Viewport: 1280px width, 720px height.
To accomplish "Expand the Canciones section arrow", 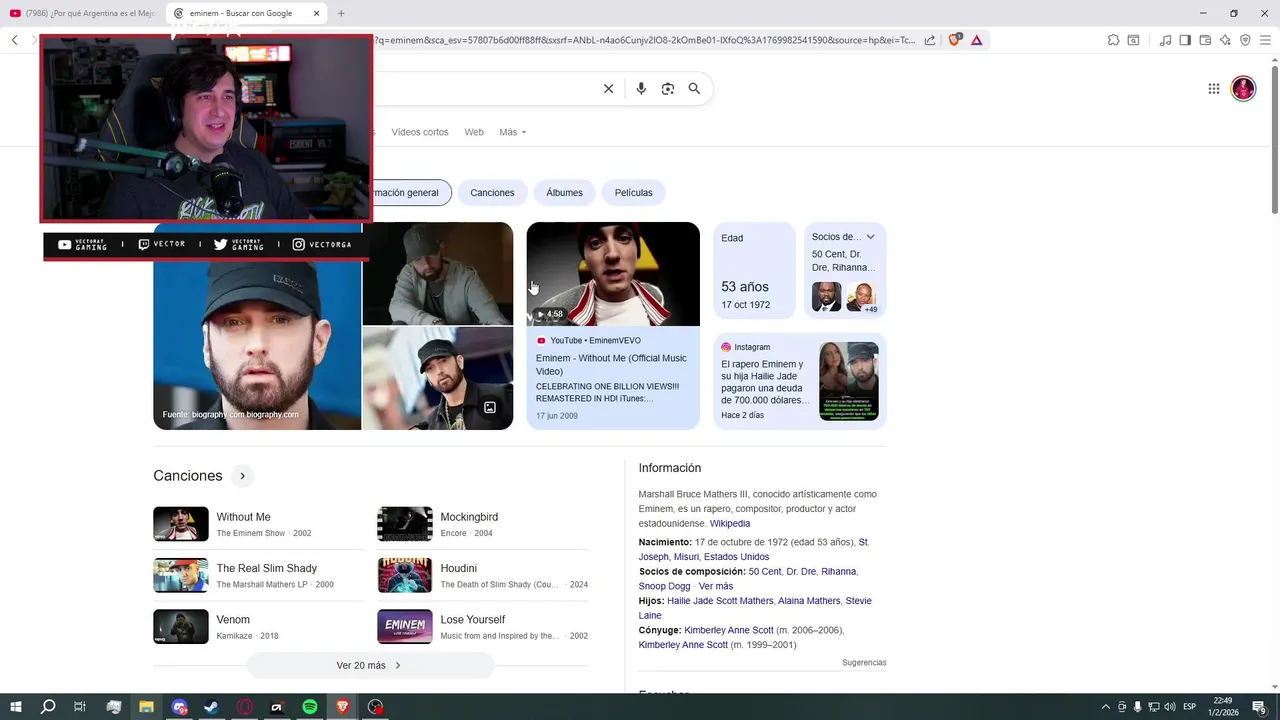I will click(x=242, y=476).
